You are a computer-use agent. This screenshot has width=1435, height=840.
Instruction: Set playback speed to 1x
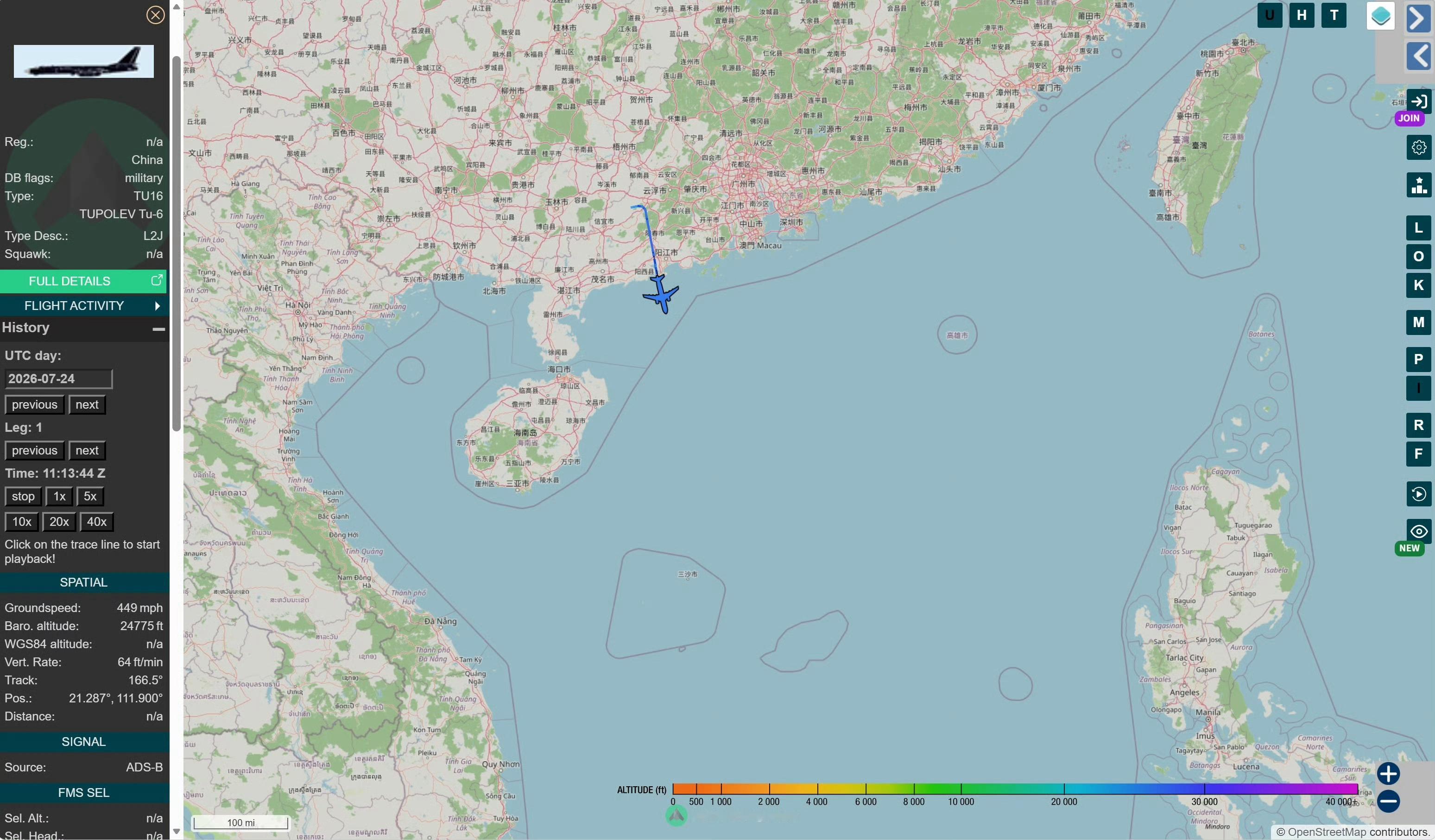(60, 497)
